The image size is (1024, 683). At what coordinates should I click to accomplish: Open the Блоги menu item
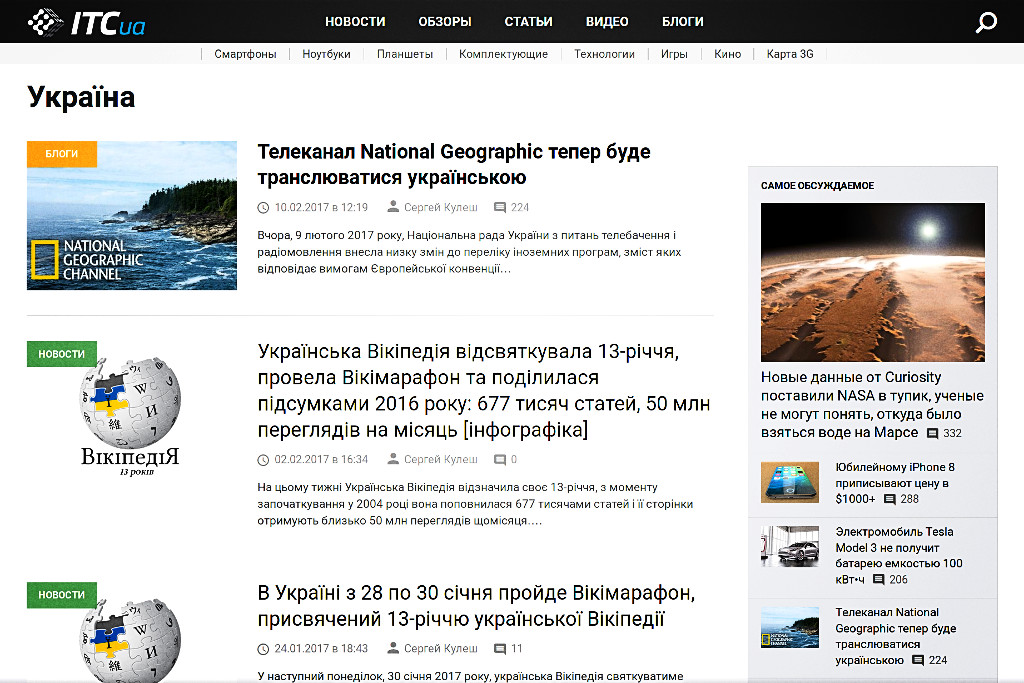682,22
